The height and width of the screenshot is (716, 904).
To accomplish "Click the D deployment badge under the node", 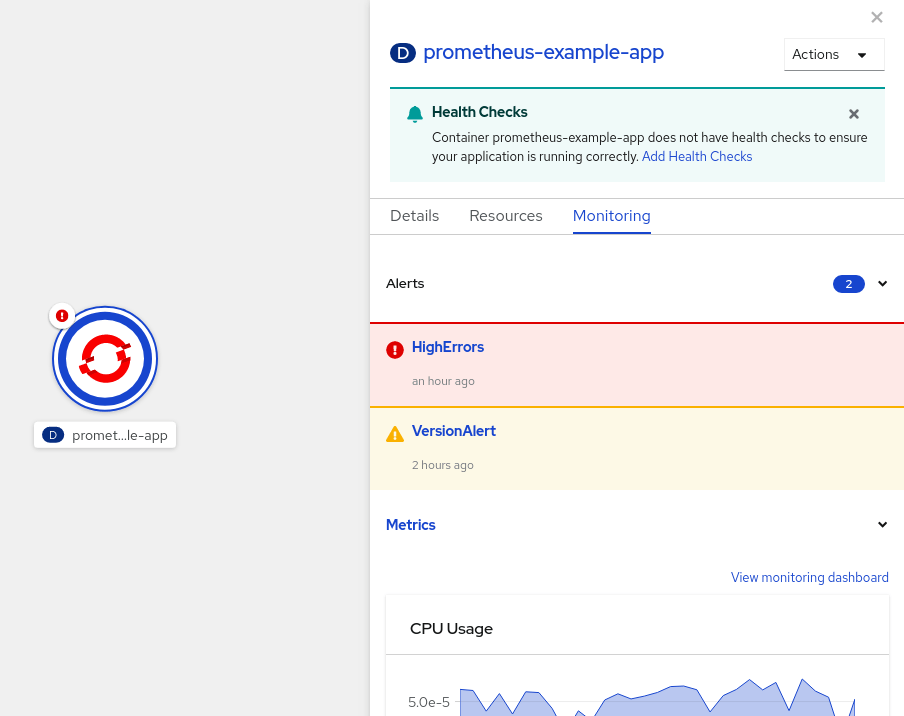I will point(52,434).
